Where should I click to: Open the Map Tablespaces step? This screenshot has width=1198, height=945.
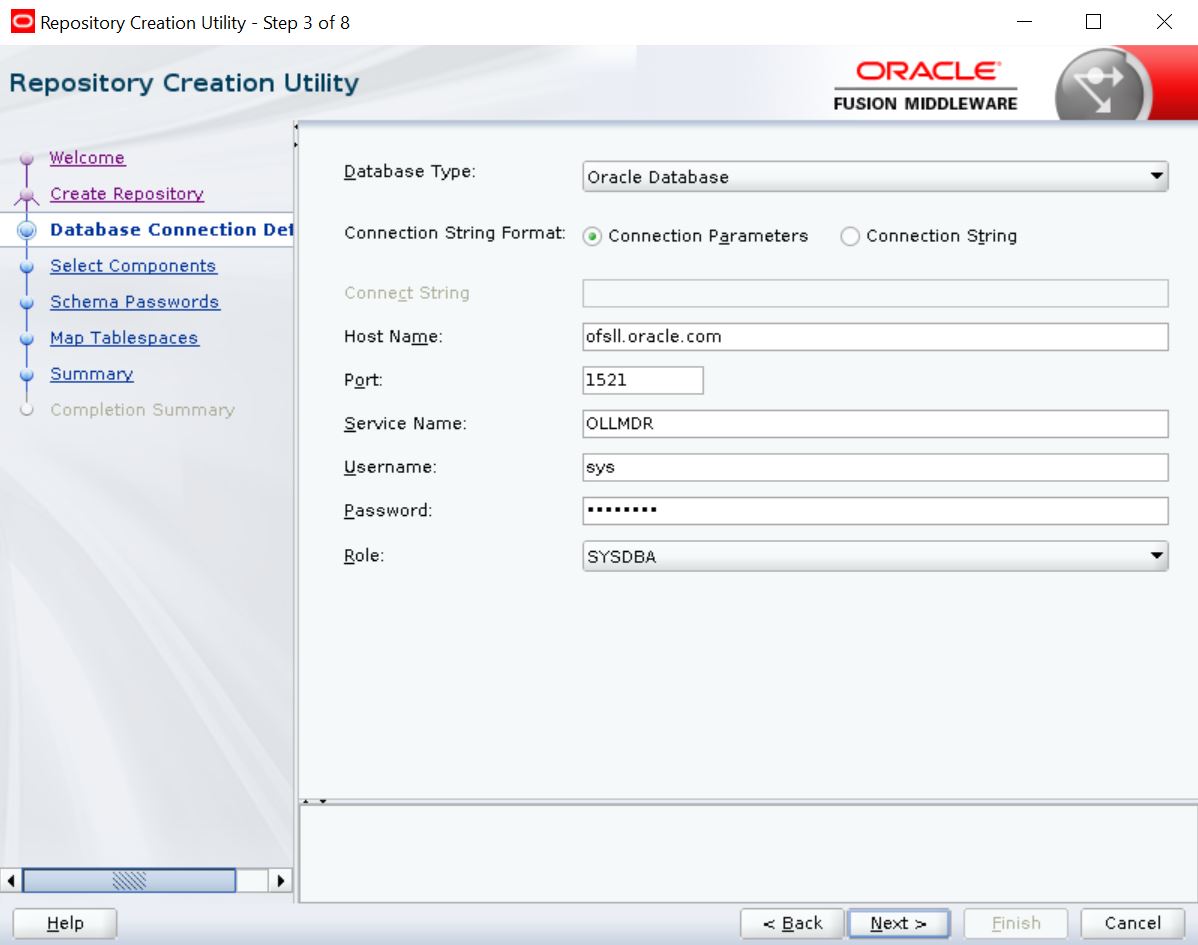point(124,337)
